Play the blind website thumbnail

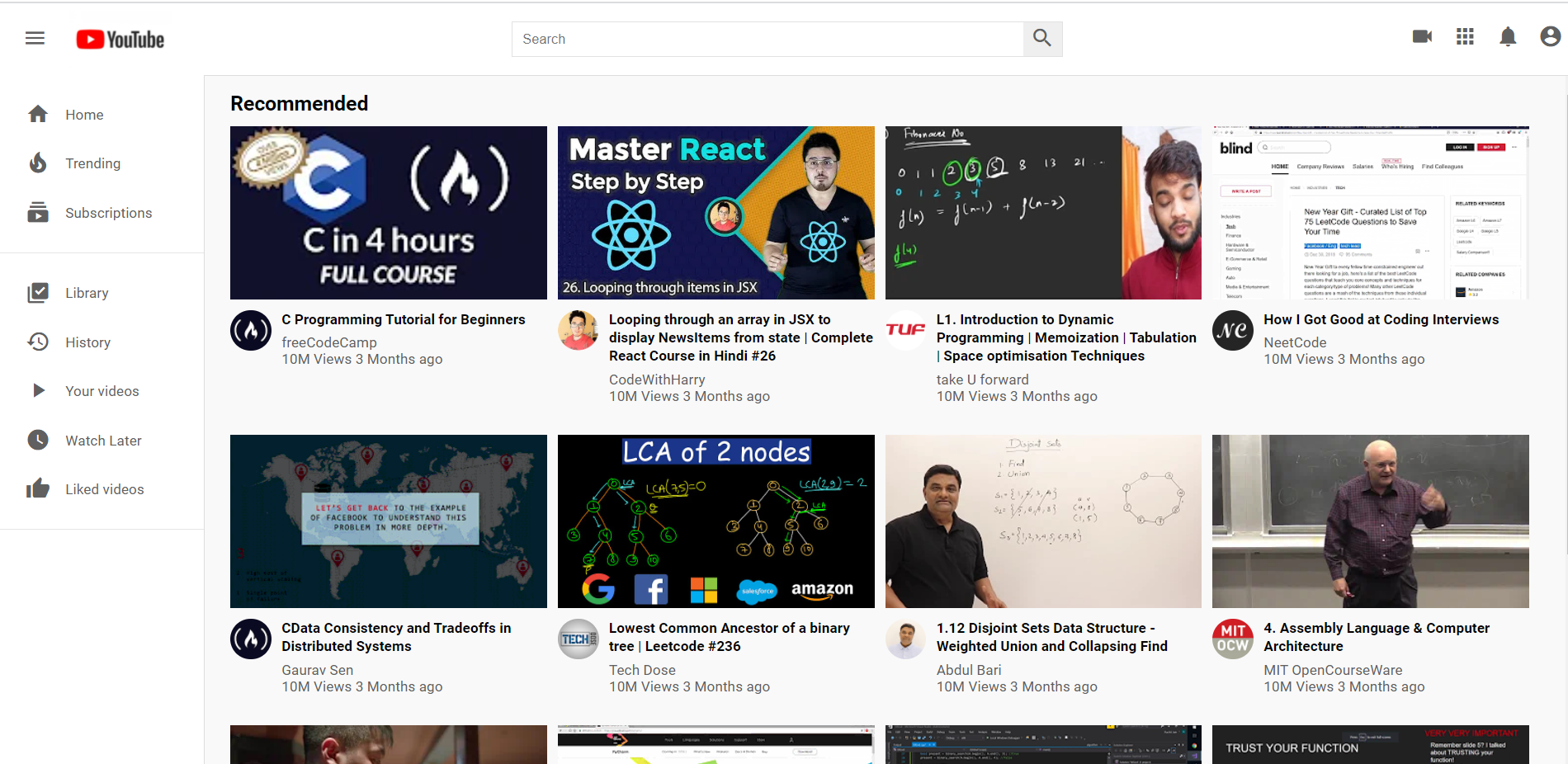(x=1371, y=213)
